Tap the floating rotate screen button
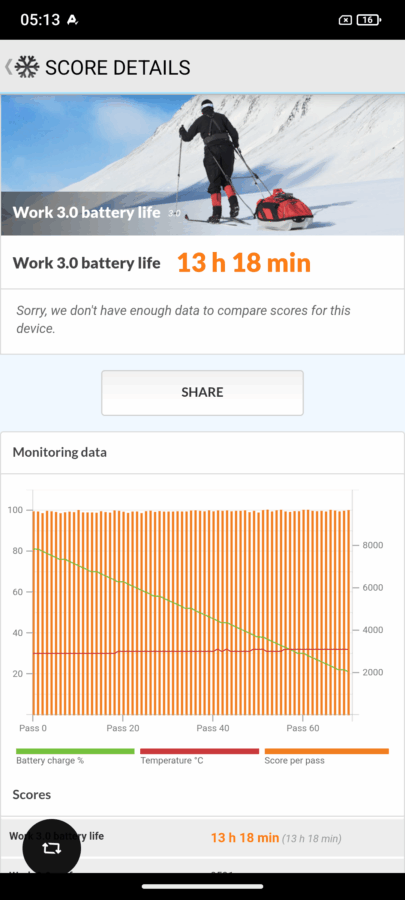Image resolution: width=405 pixels, height=900 pixels. pos(52,848)
